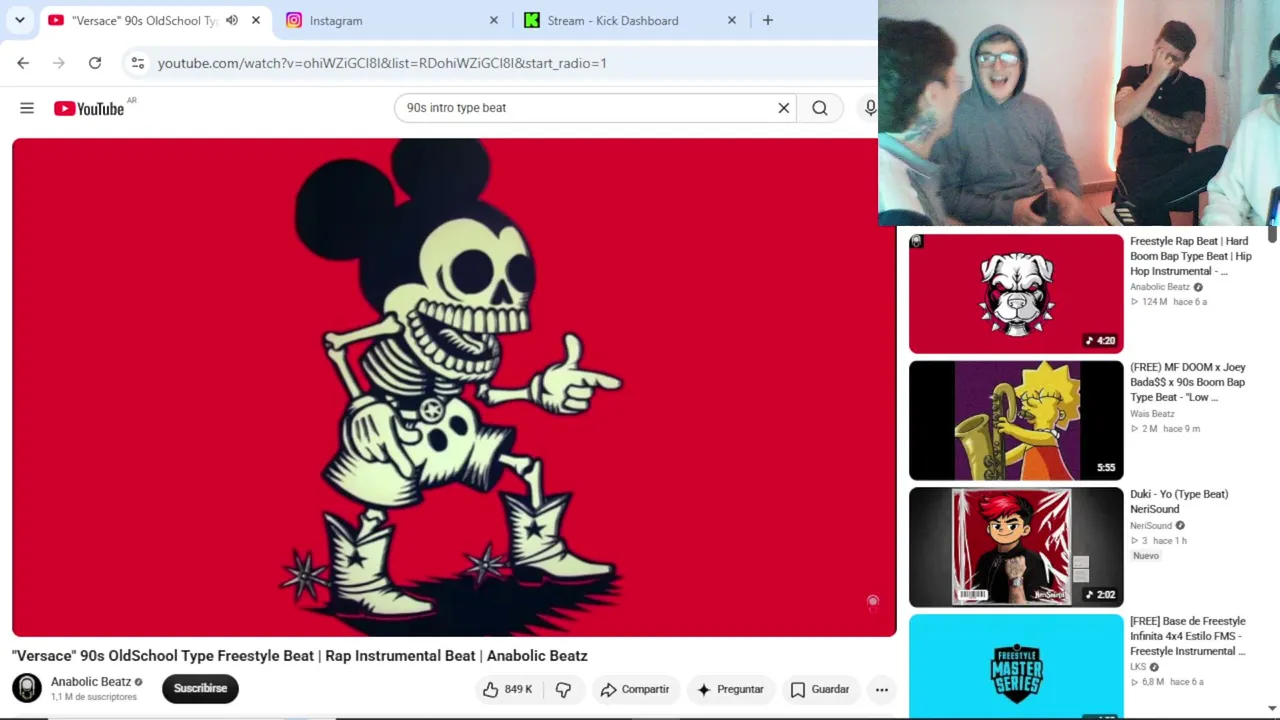View site information for youtube.com
The image size is (1280, 720).
coord(138,63)
